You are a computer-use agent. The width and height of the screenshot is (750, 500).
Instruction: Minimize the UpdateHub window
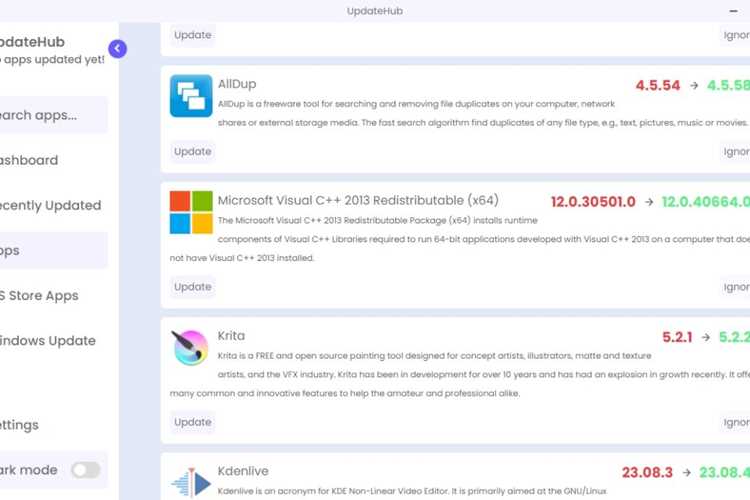click(733, 11)
